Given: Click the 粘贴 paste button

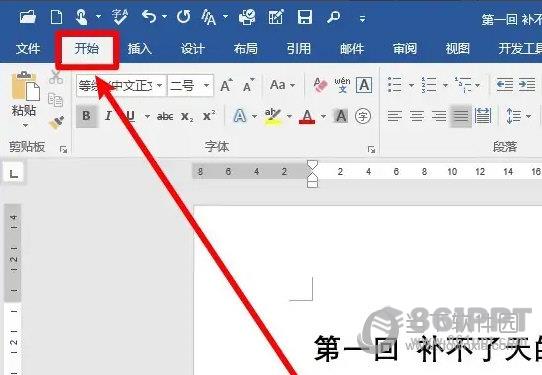Looking at the screenshot, I should point(24,100).
